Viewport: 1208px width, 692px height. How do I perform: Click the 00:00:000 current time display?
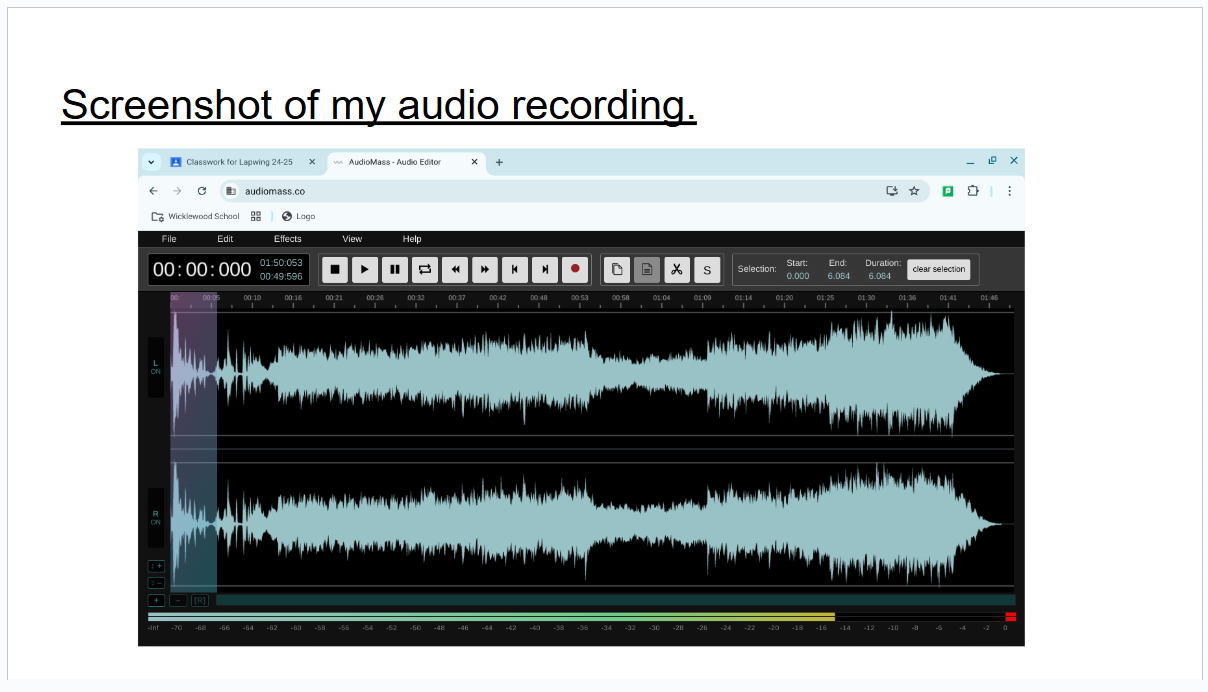click(x=203, y=270)
